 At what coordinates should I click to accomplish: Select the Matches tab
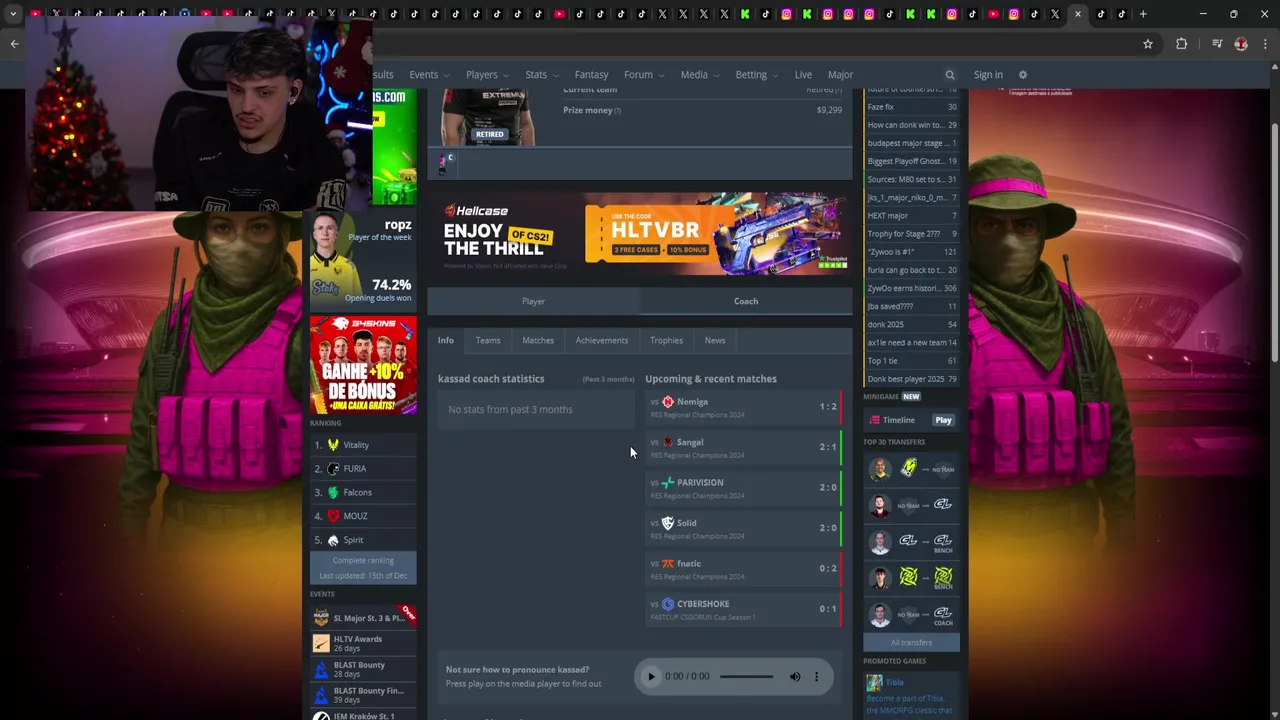point(538,340)
